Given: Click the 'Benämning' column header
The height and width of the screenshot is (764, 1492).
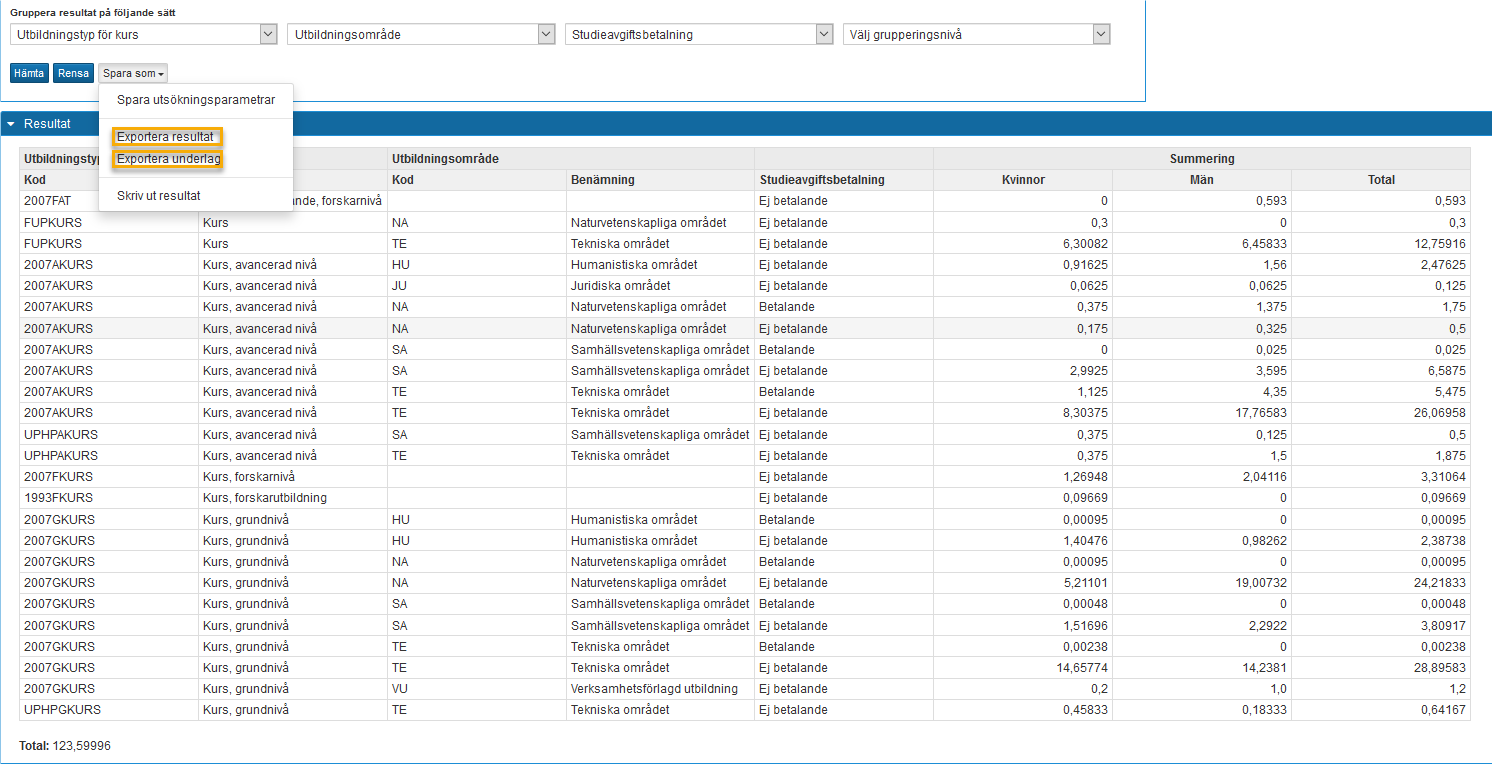Looking at the screenshot, I should [x=661, y=180].
